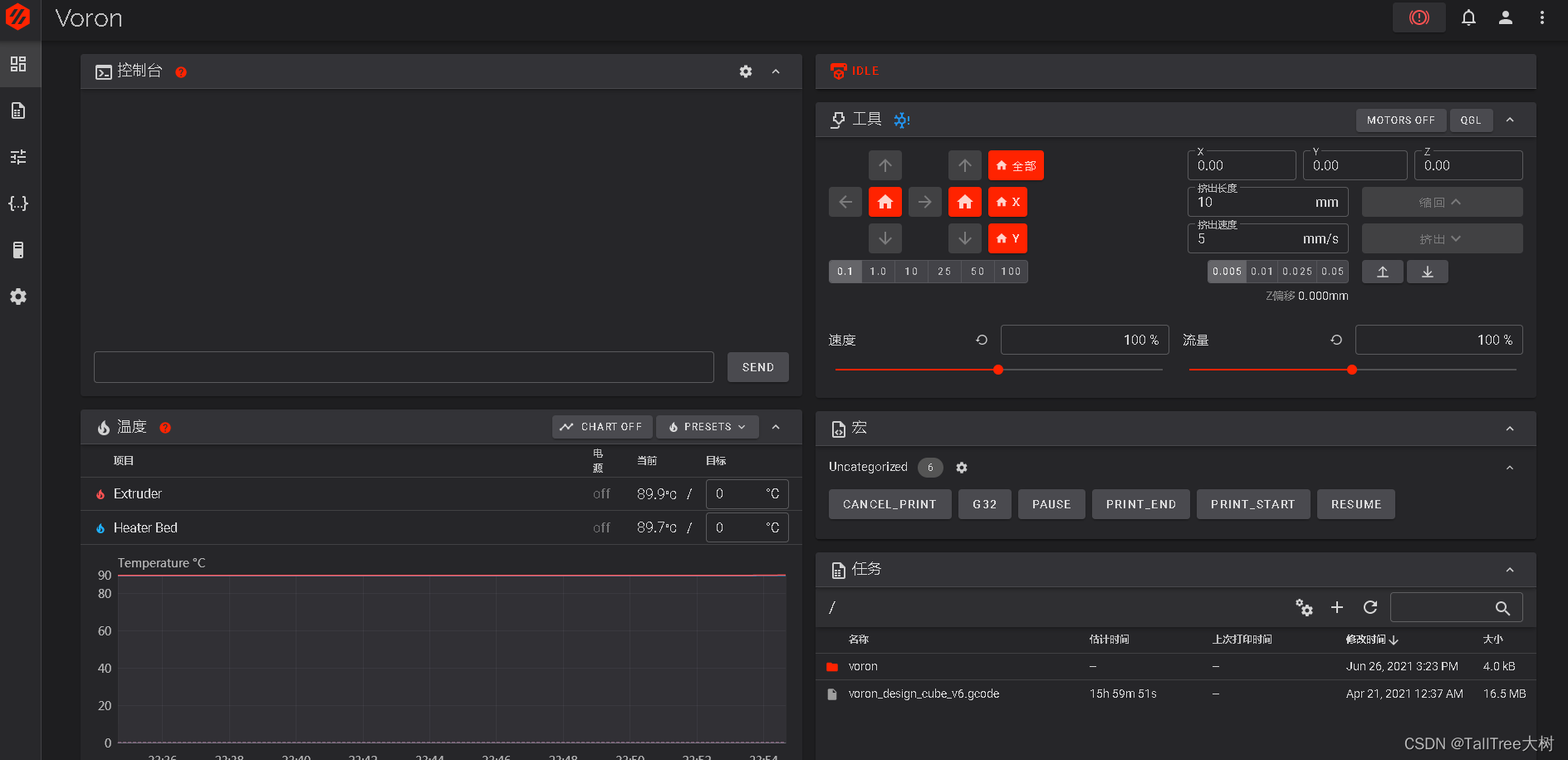Reset speed to default icon

(982, 340)
